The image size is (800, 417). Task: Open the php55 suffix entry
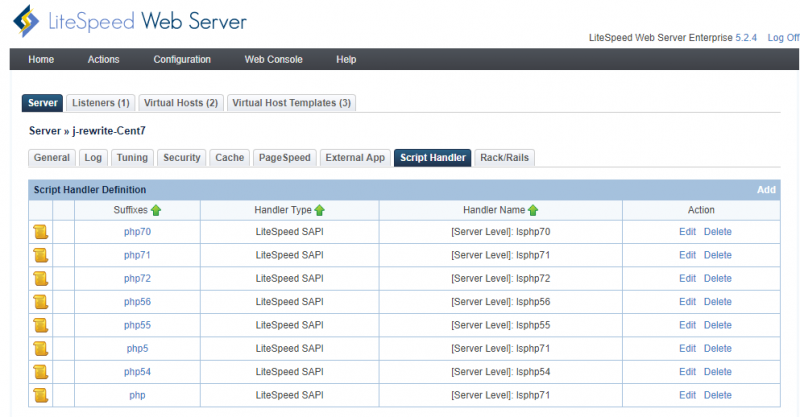(x=137, y=325)
